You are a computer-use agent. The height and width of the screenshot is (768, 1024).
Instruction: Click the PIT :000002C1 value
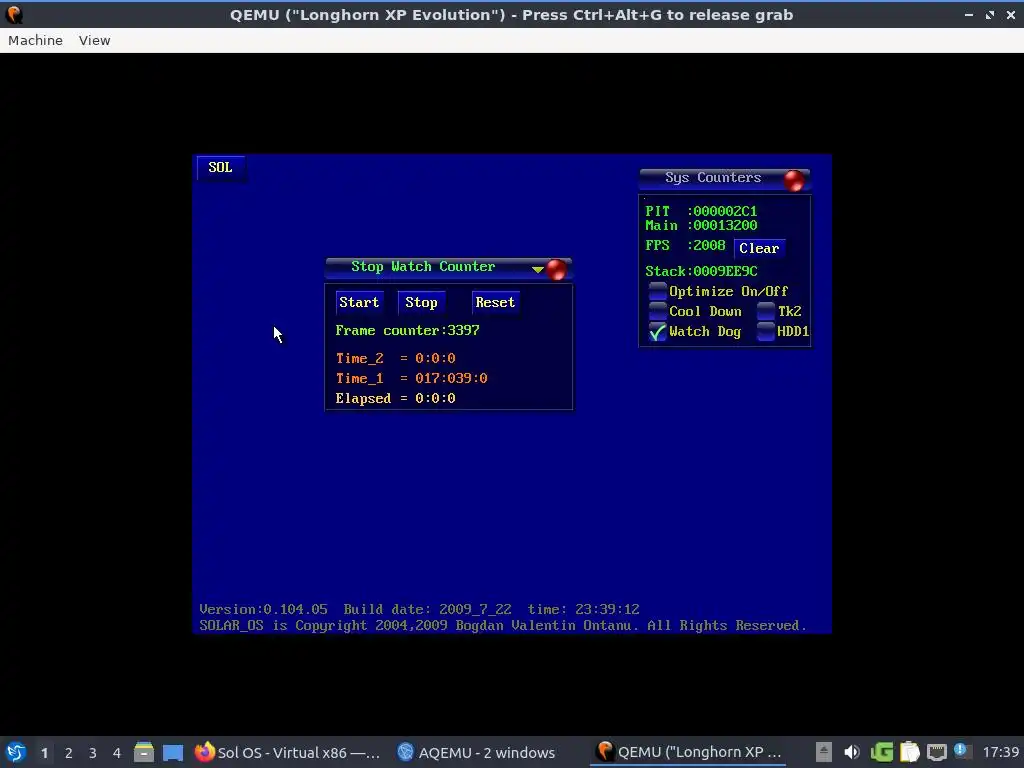[x=701, y=212]
